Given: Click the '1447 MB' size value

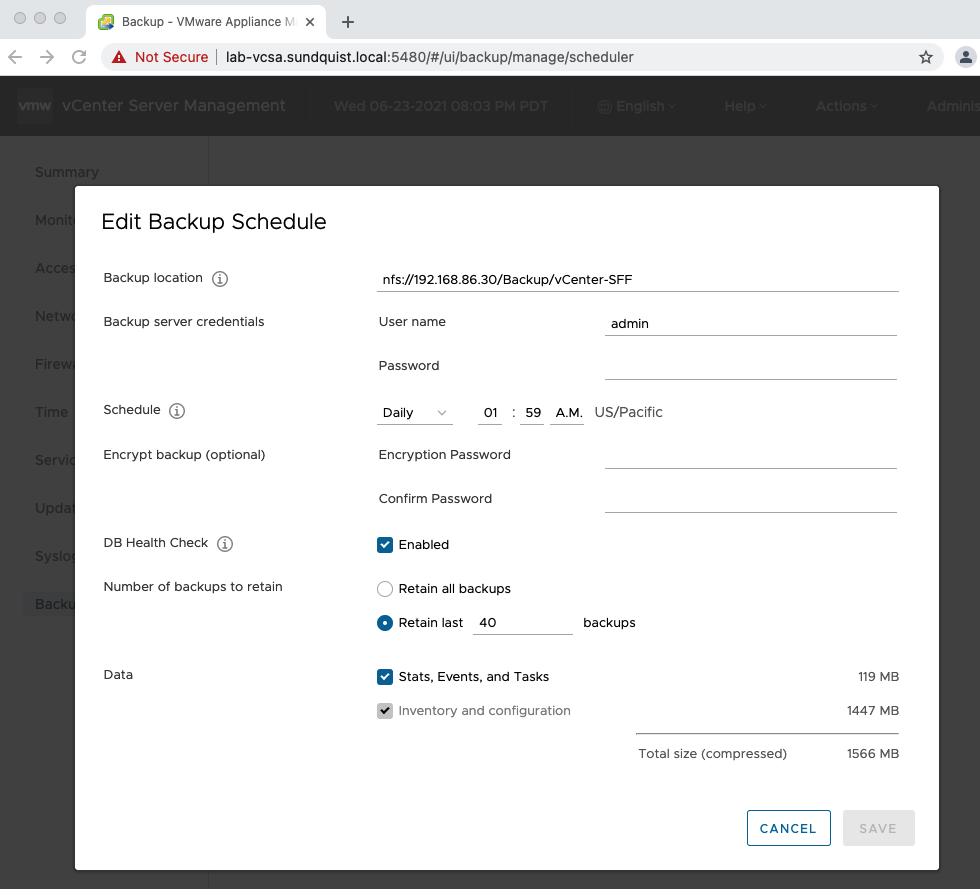Looking at the screenshot, I should click(x=872, y=711).
